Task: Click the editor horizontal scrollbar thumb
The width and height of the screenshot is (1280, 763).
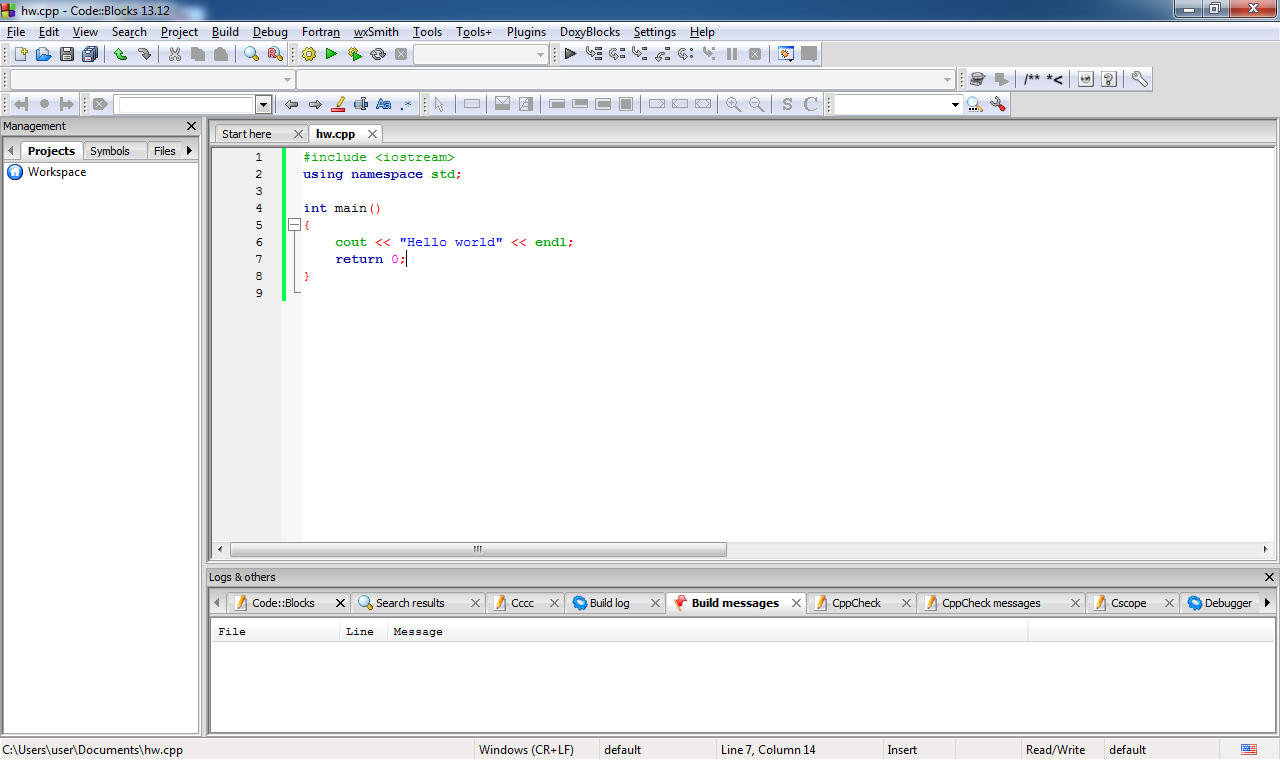Action: click(x=478, y=549)
